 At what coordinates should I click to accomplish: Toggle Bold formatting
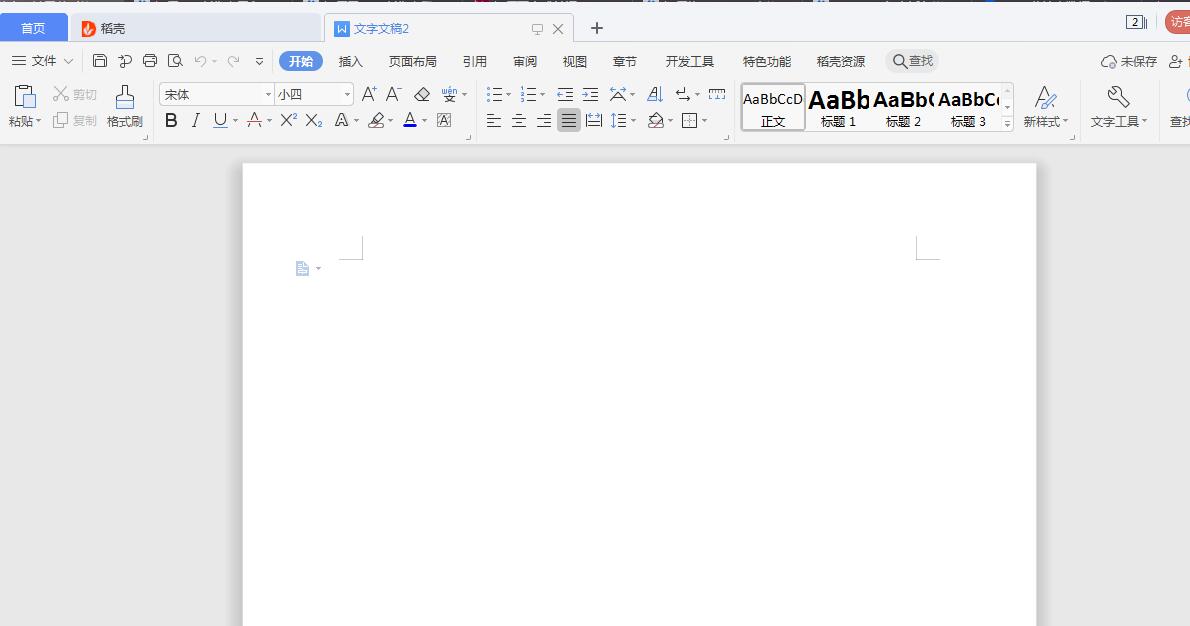(x=172, y=120)
